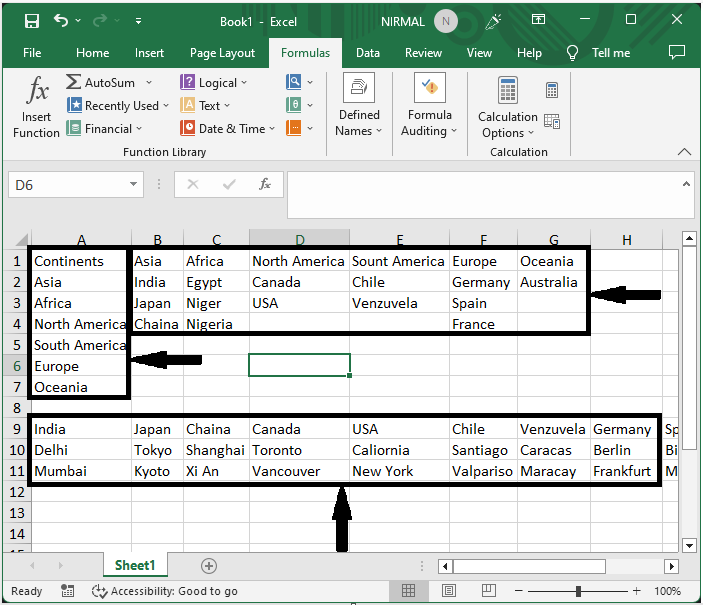Click the formula bar Cancel X
This screenshot has width=703, height=605.
pyautogui.click(x=193, y=184)
